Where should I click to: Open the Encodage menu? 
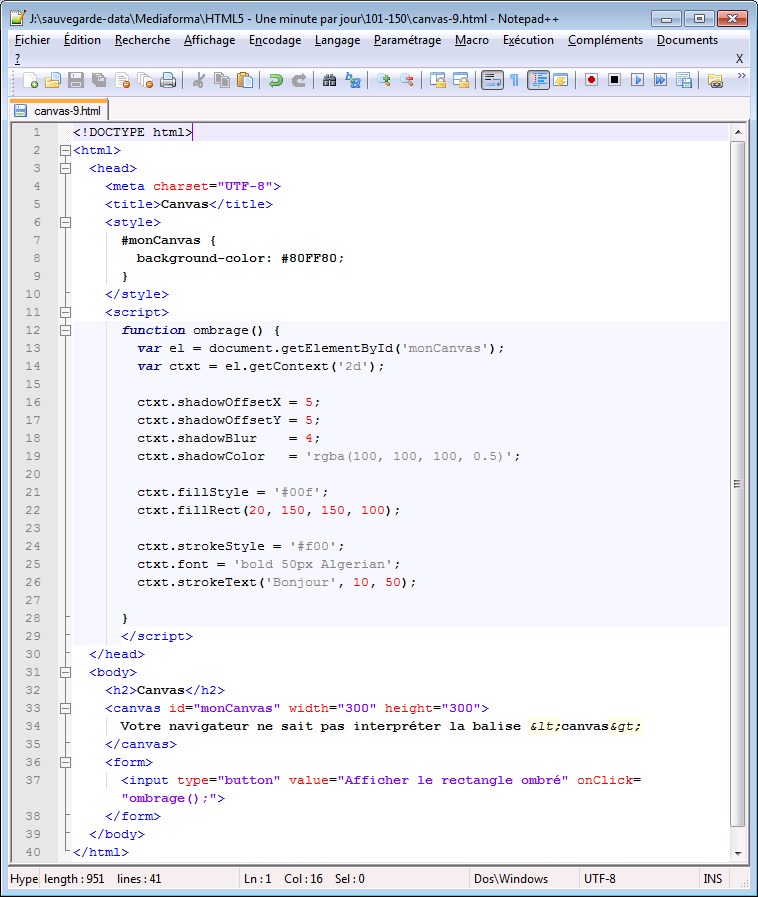275,40
